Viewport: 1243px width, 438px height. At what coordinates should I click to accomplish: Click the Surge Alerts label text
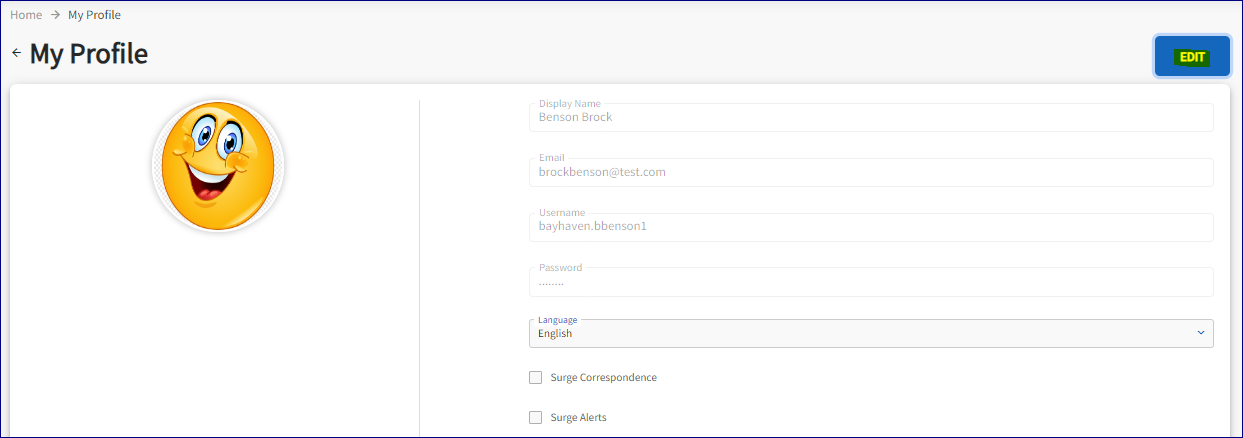pos(578,417)
